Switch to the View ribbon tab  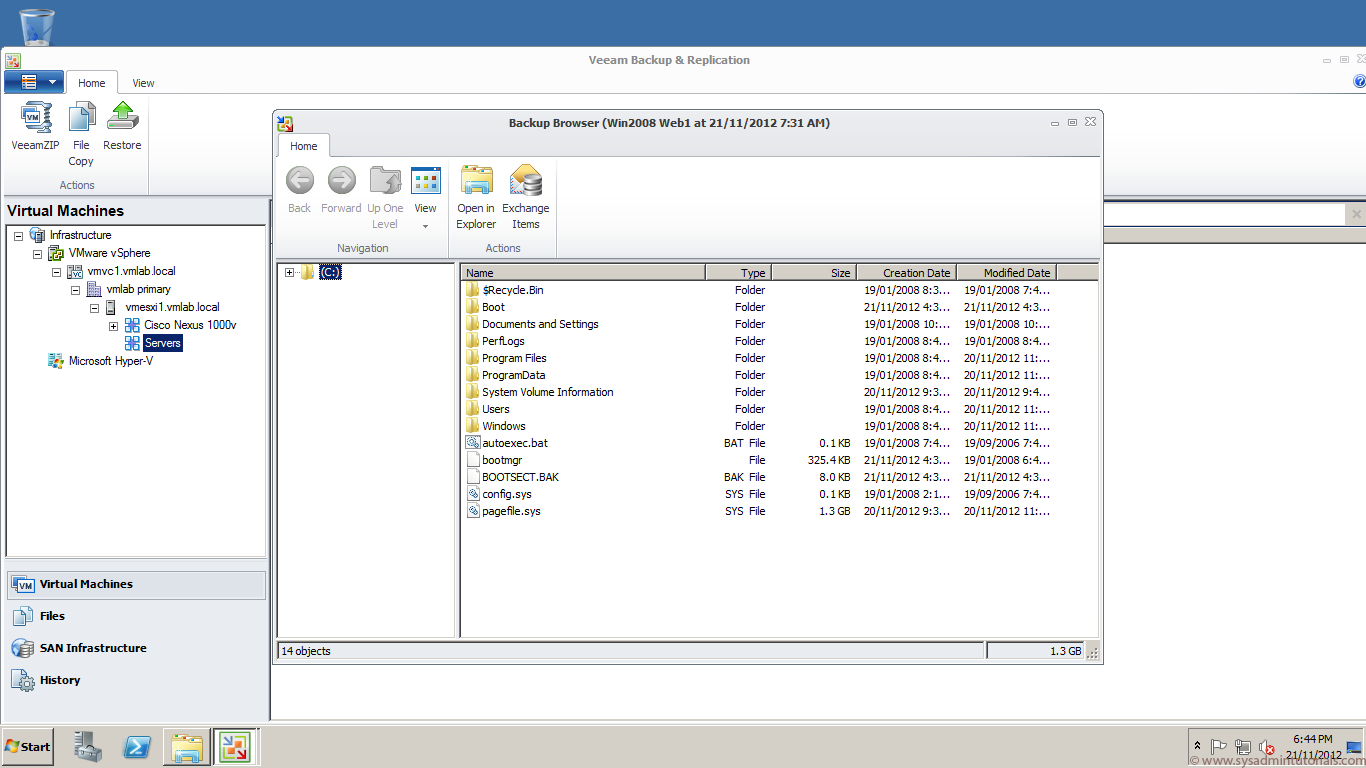143,83
